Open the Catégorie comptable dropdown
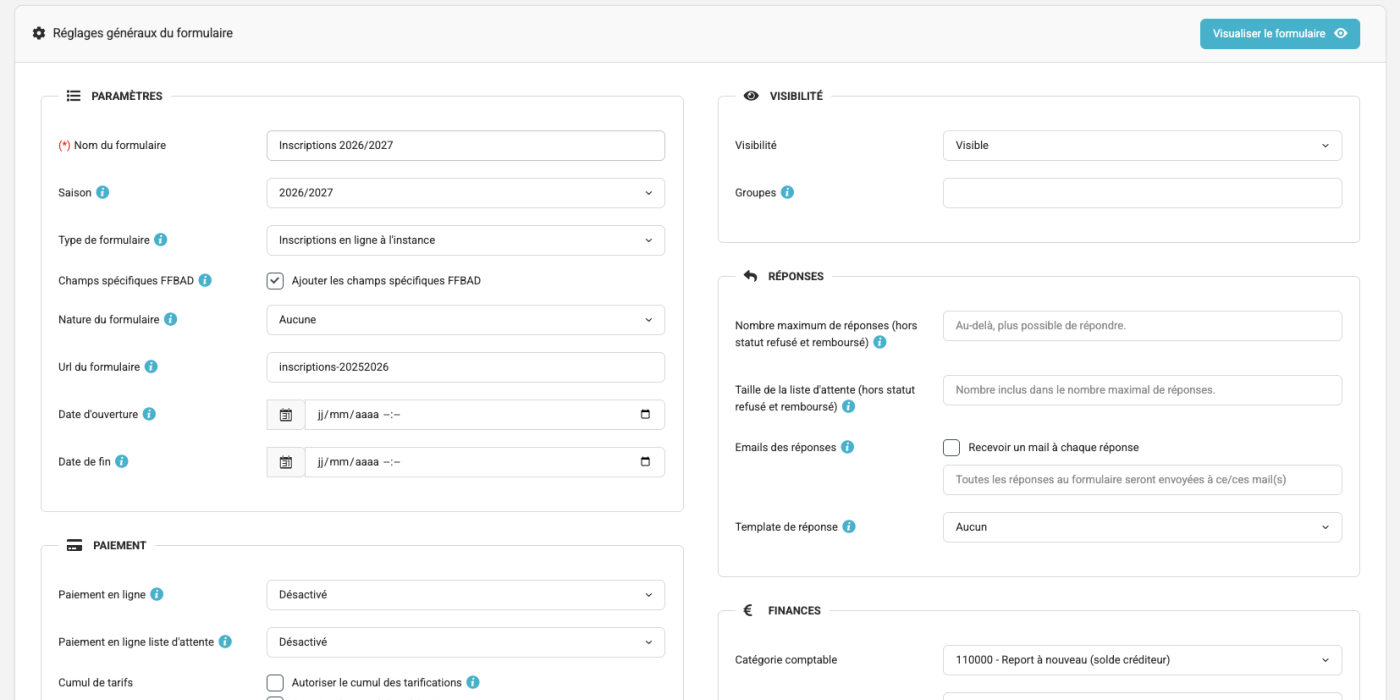This screenshot has height=700, width=1400. coord(1142,660)
